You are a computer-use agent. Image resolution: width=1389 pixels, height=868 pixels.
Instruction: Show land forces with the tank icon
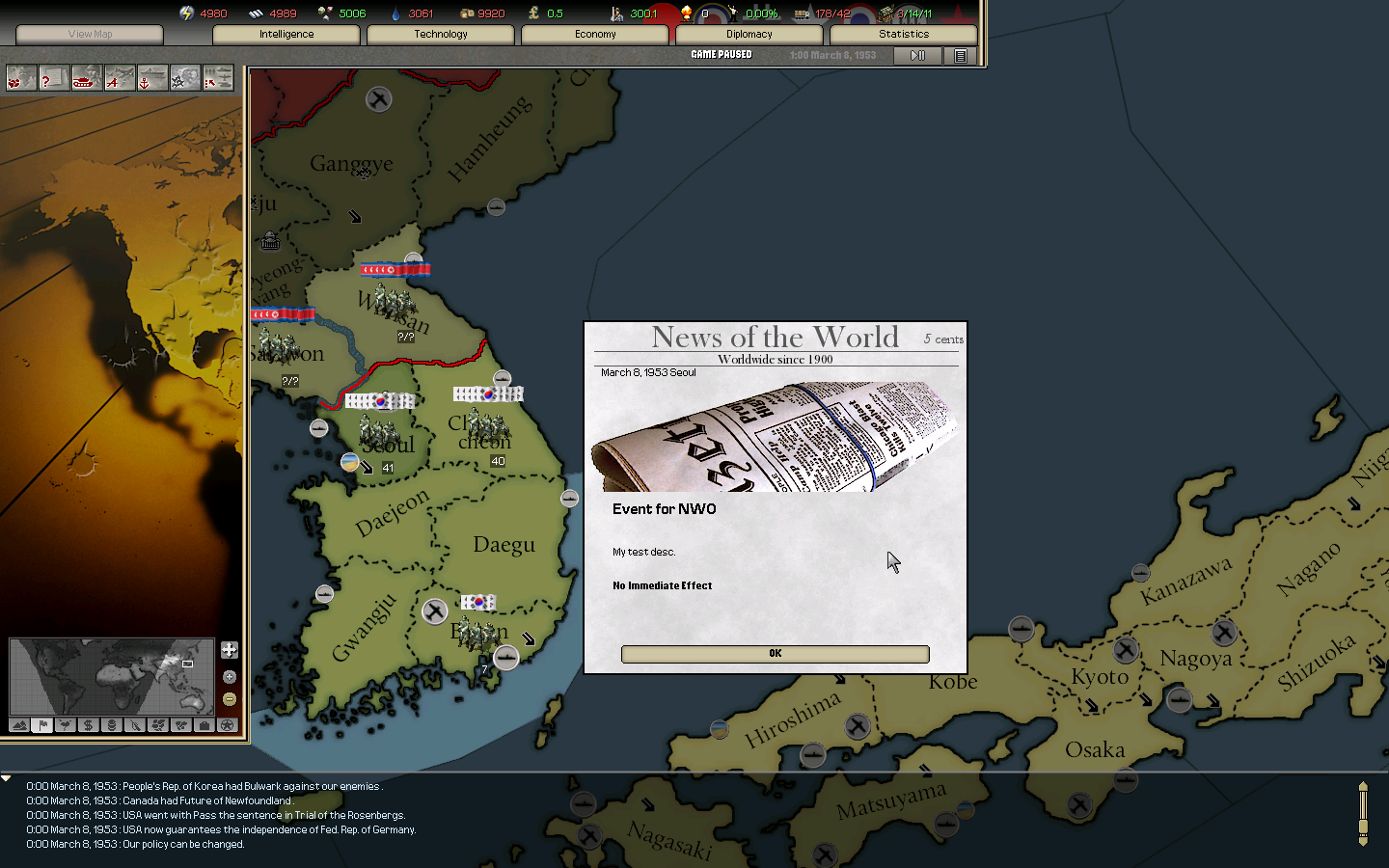87,78
